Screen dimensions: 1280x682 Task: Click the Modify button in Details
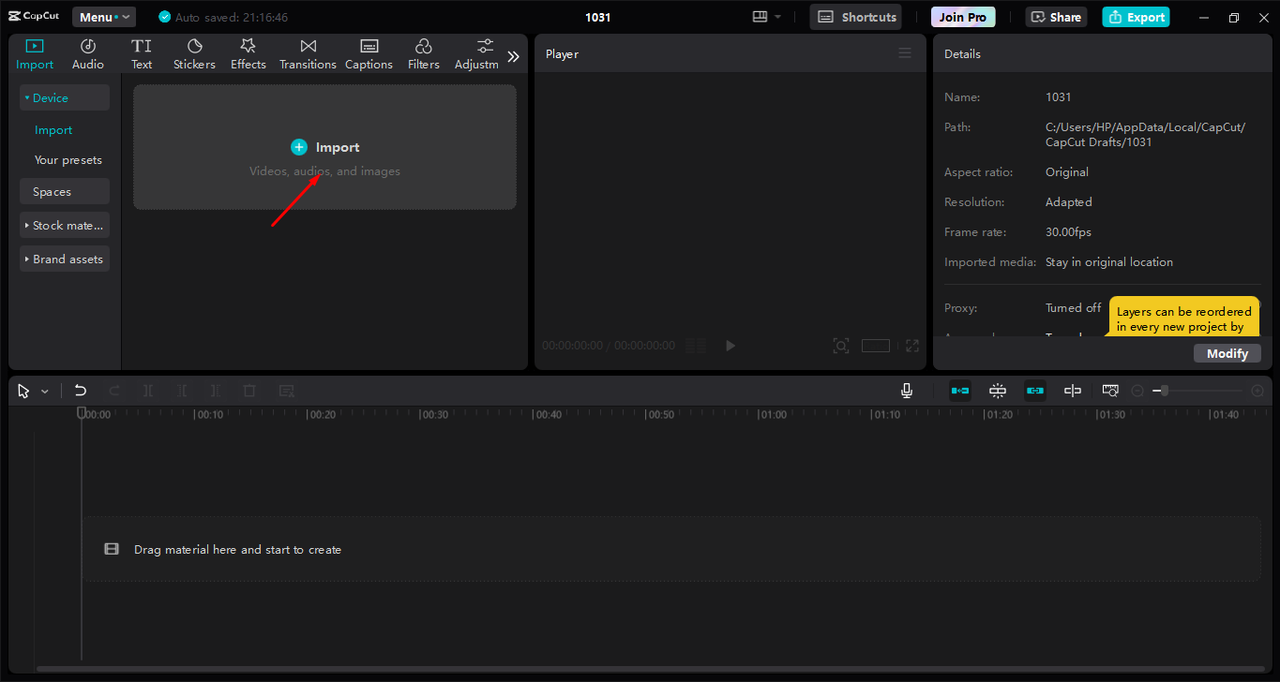pos(1227,353)
